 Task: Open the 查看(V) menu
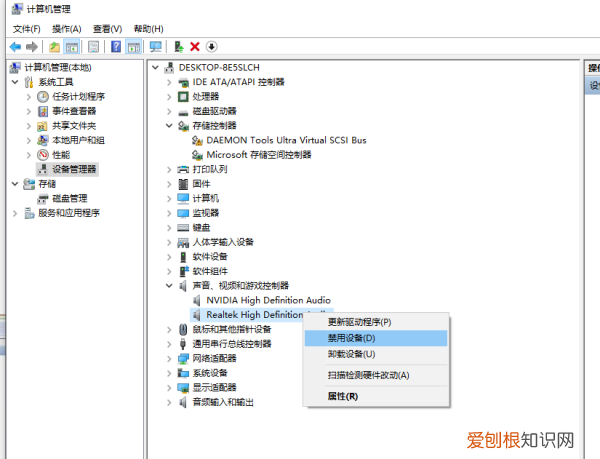[x=108, y=29]
